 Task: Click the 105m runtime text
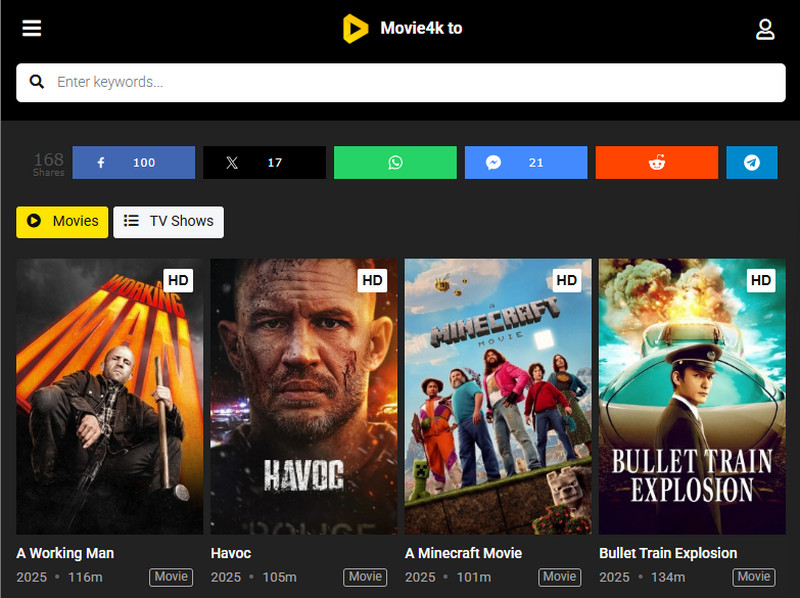pyautogui.click(x=280, y=578)
